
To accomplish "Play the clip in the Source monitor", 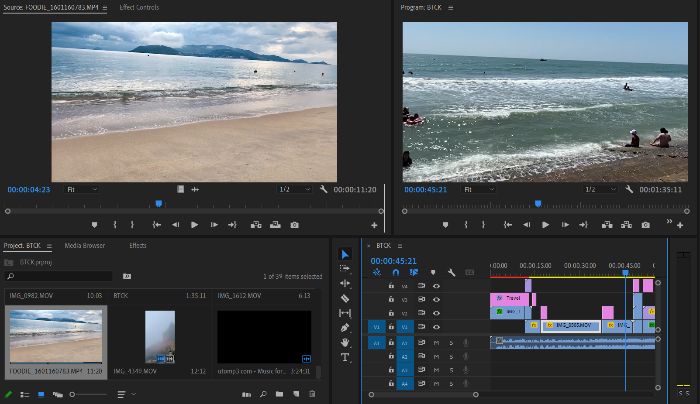I will pyautogui.click(x=194, y=225).
